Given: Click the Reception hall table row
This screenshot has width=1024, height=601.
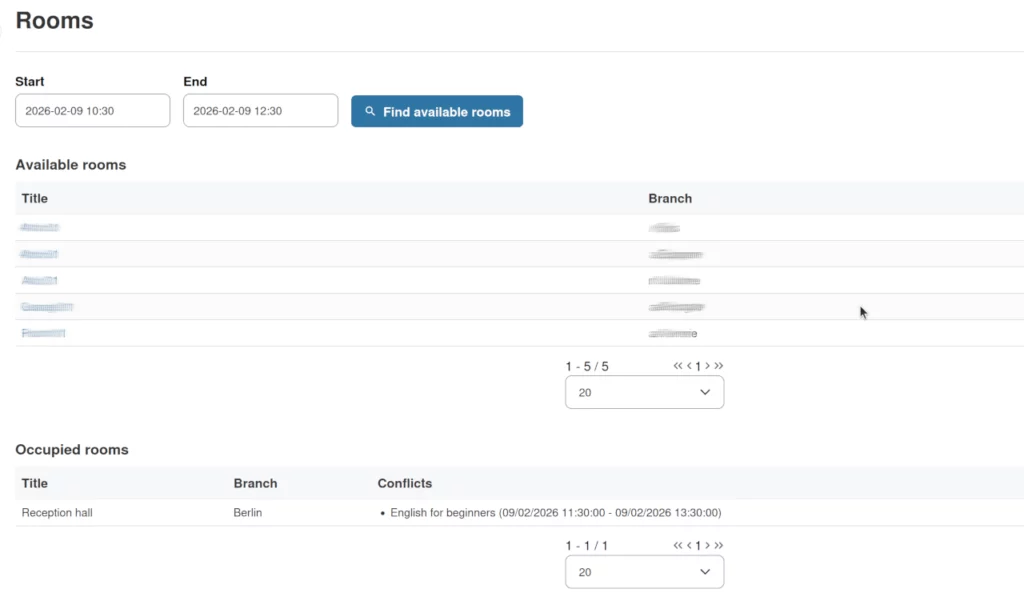Looking at the screenshot, I should pyautogui.click(x=300, y=512).
